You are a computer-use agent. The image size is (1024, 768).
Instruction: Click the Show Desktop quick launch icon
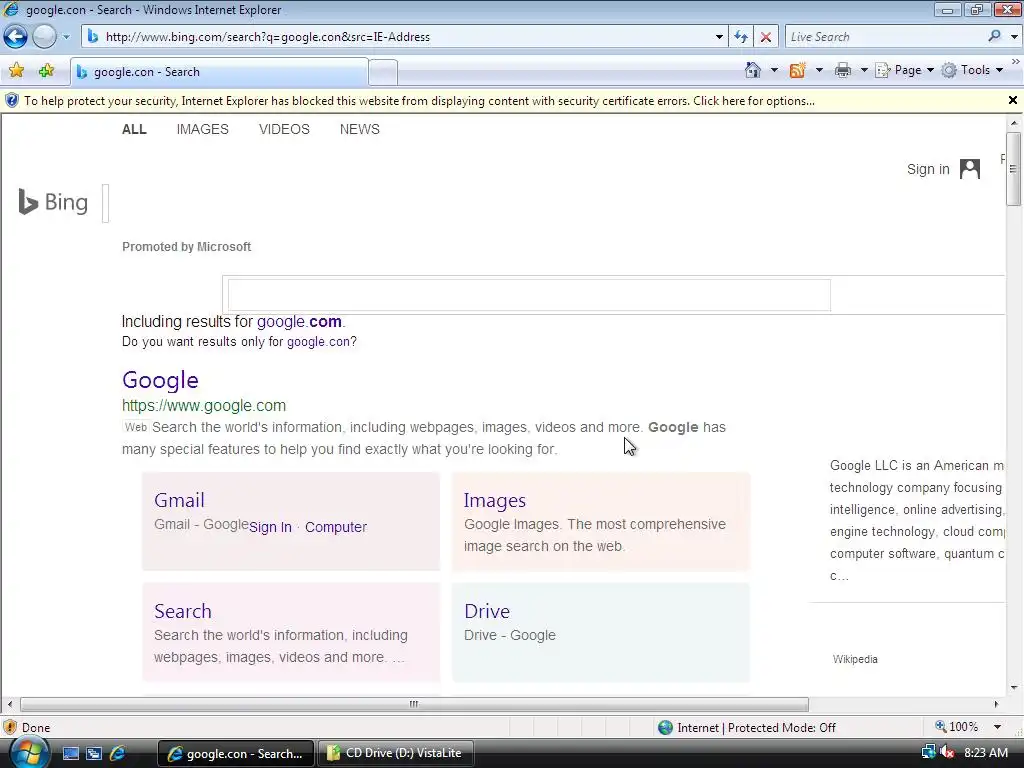tap(71, 753)
